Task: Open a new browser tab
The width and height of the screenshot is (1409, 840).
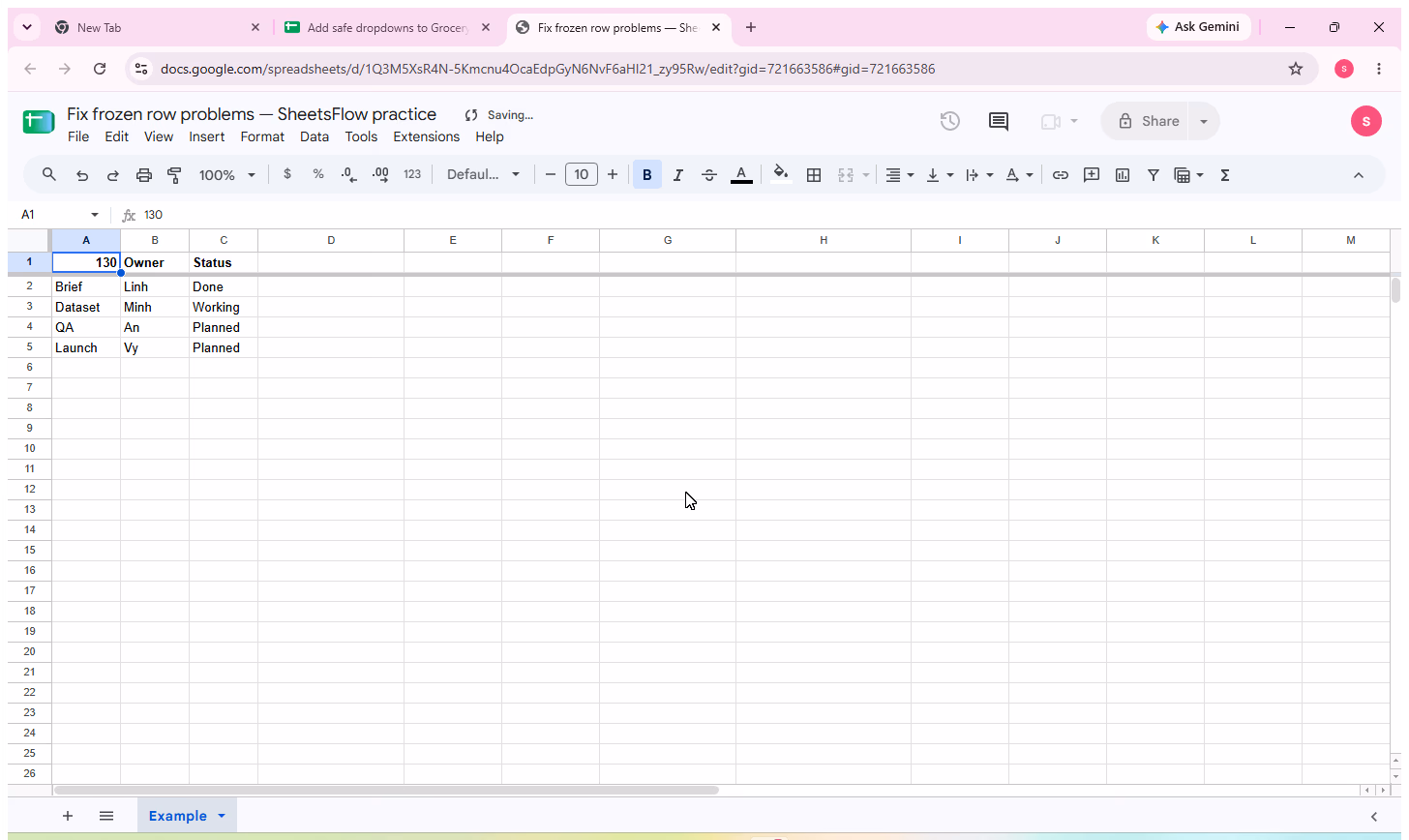Action: click(751, 27)
